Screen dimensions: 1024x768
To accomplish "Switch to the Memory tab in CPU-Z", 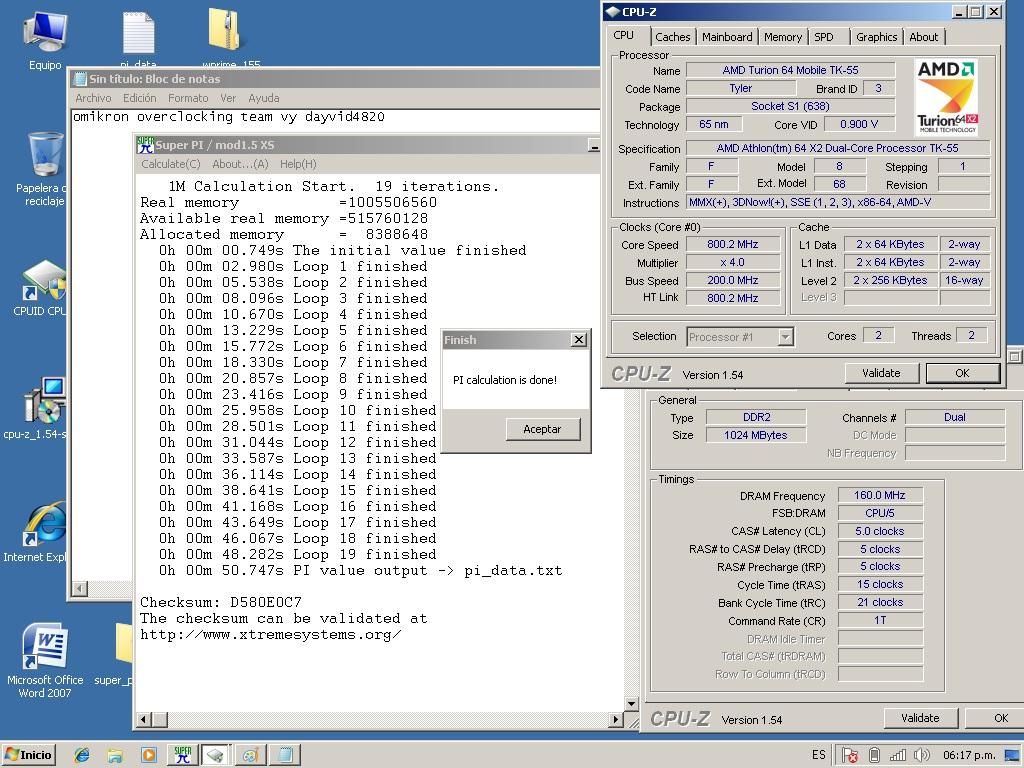I will tap(782, 37).
